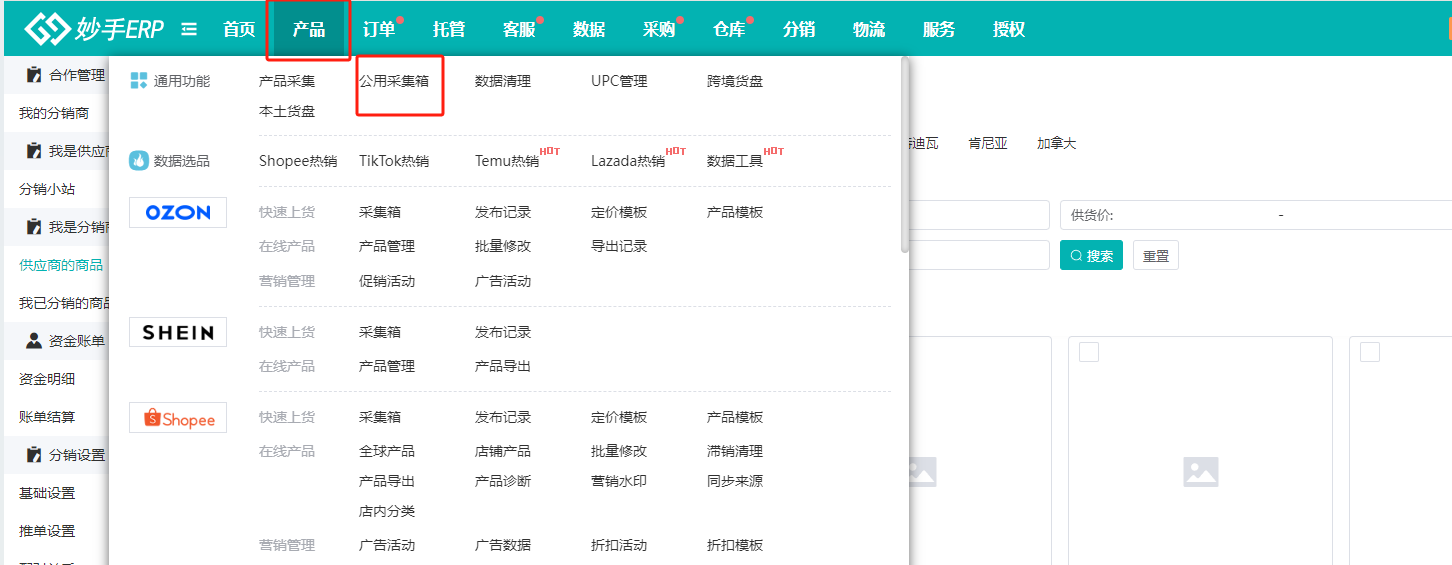Open SHEIN 产品导出
Screen dimensions: 1452x565
[x=503, y=366]
